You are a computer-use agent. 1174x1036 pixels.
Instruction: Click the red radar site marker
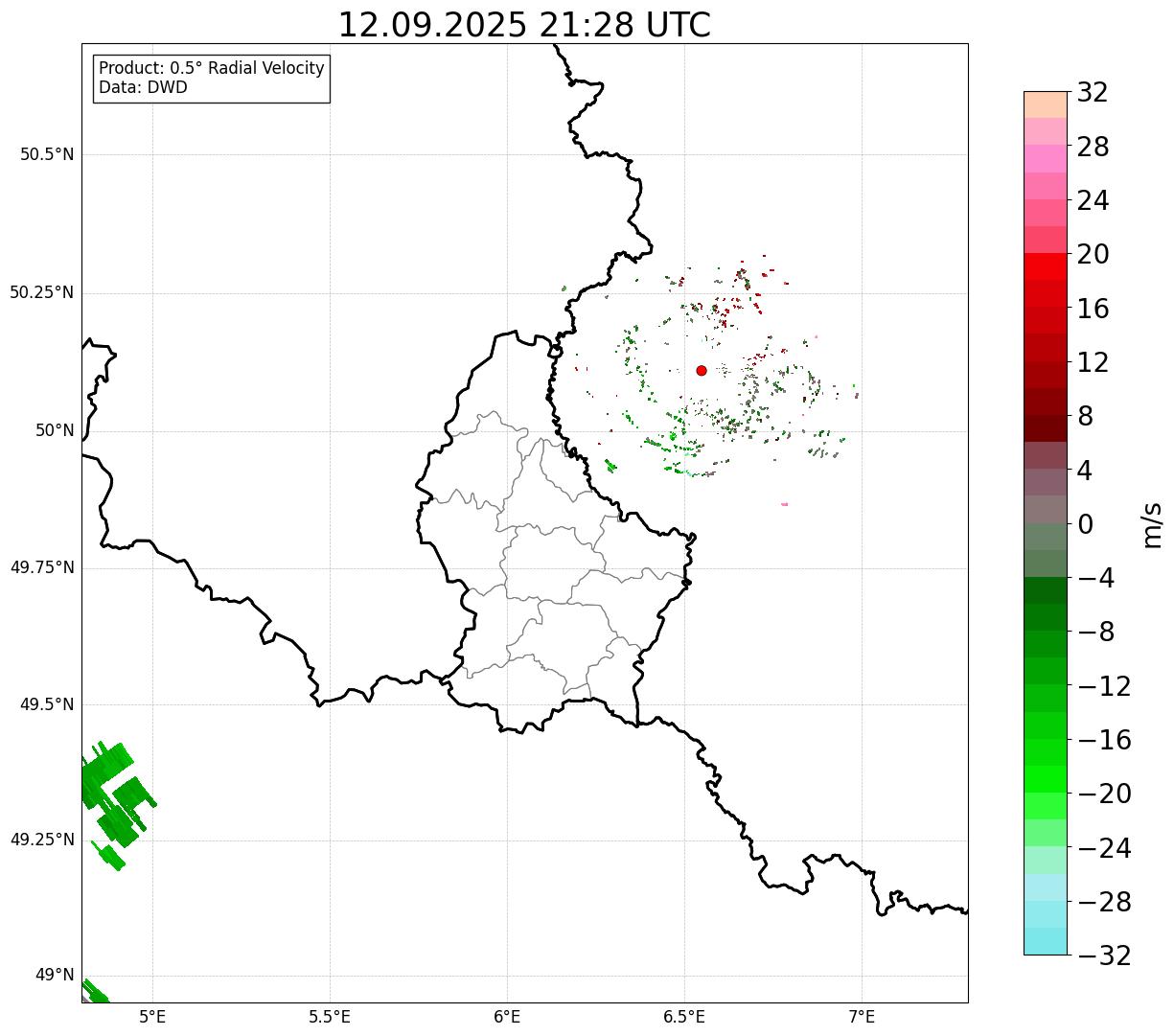click(702, 370)
